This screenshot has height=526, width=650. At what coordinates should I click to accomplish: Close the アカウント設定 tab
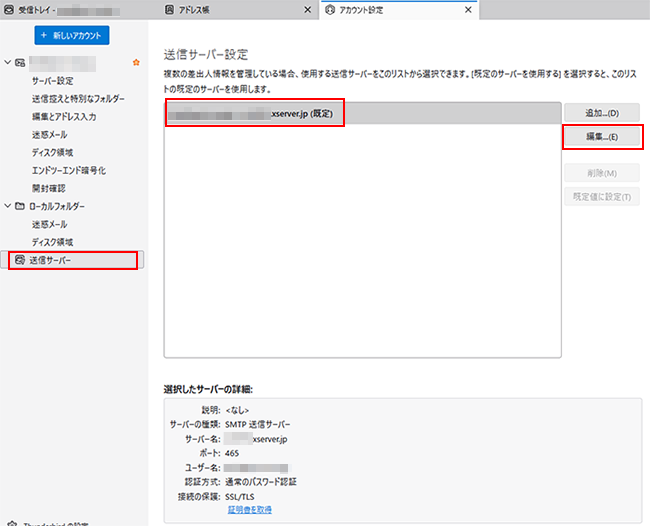468,10
